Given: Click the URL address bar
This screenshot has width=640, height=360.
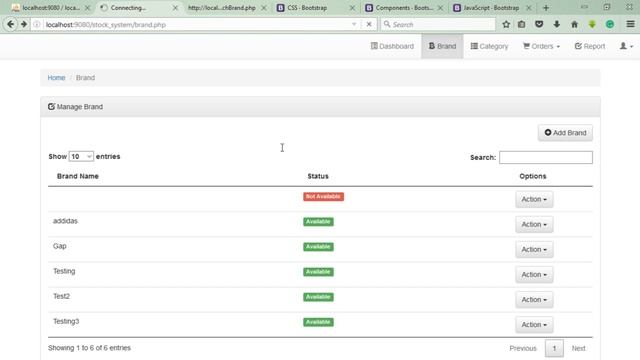Looking at the screenshot, I should click(x=196, y=24).
